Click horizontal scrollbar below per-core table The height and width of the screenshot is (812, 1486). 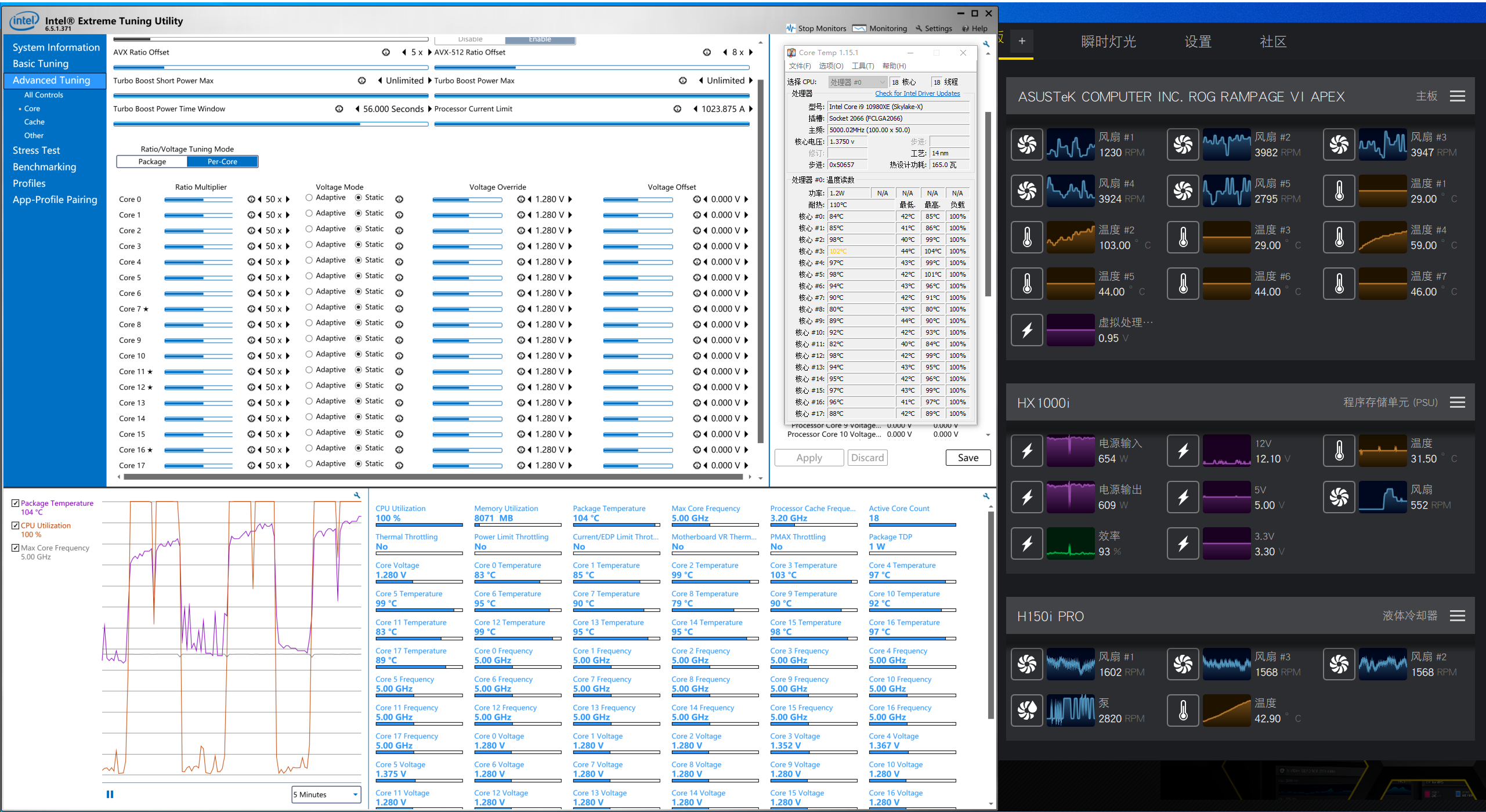click(433, 477)
